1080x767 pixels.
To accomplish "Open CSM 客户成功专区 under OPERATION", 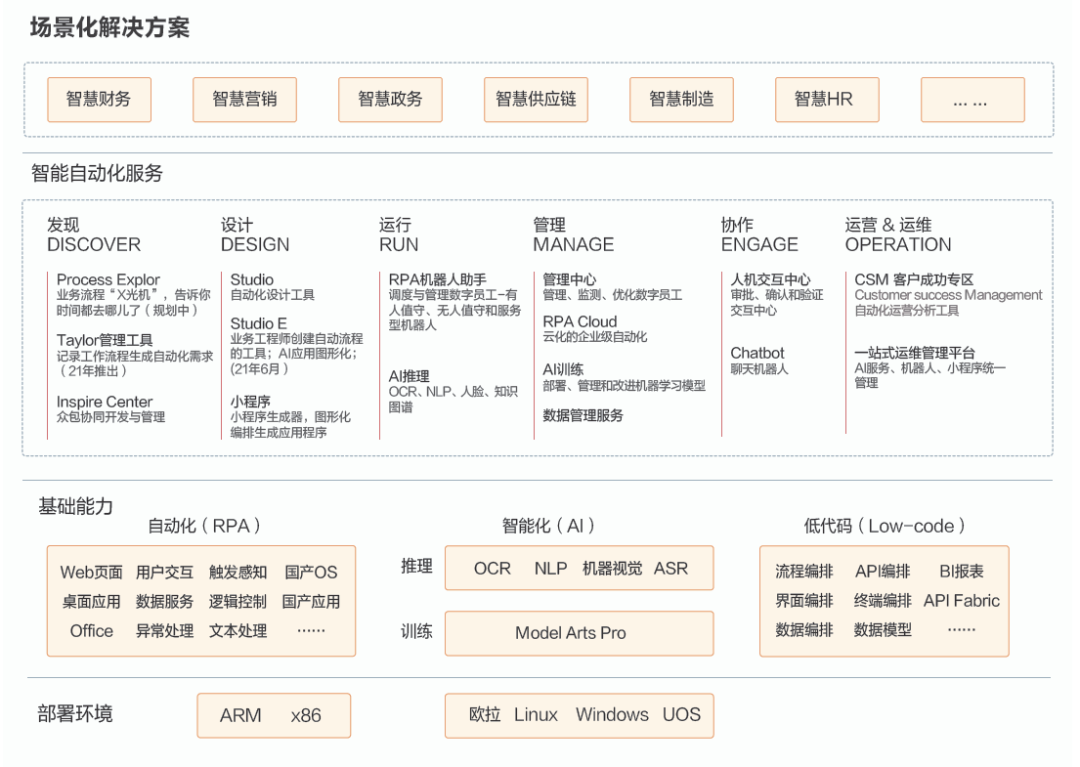I will pyautogui.click(x=913, y=280).
